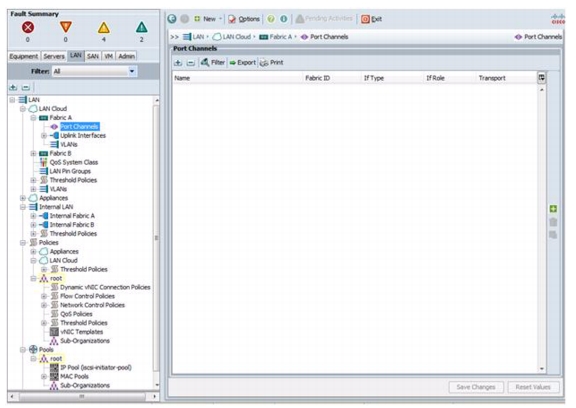Click Export in the Port Channels toolbar

(x=243, y=62)
